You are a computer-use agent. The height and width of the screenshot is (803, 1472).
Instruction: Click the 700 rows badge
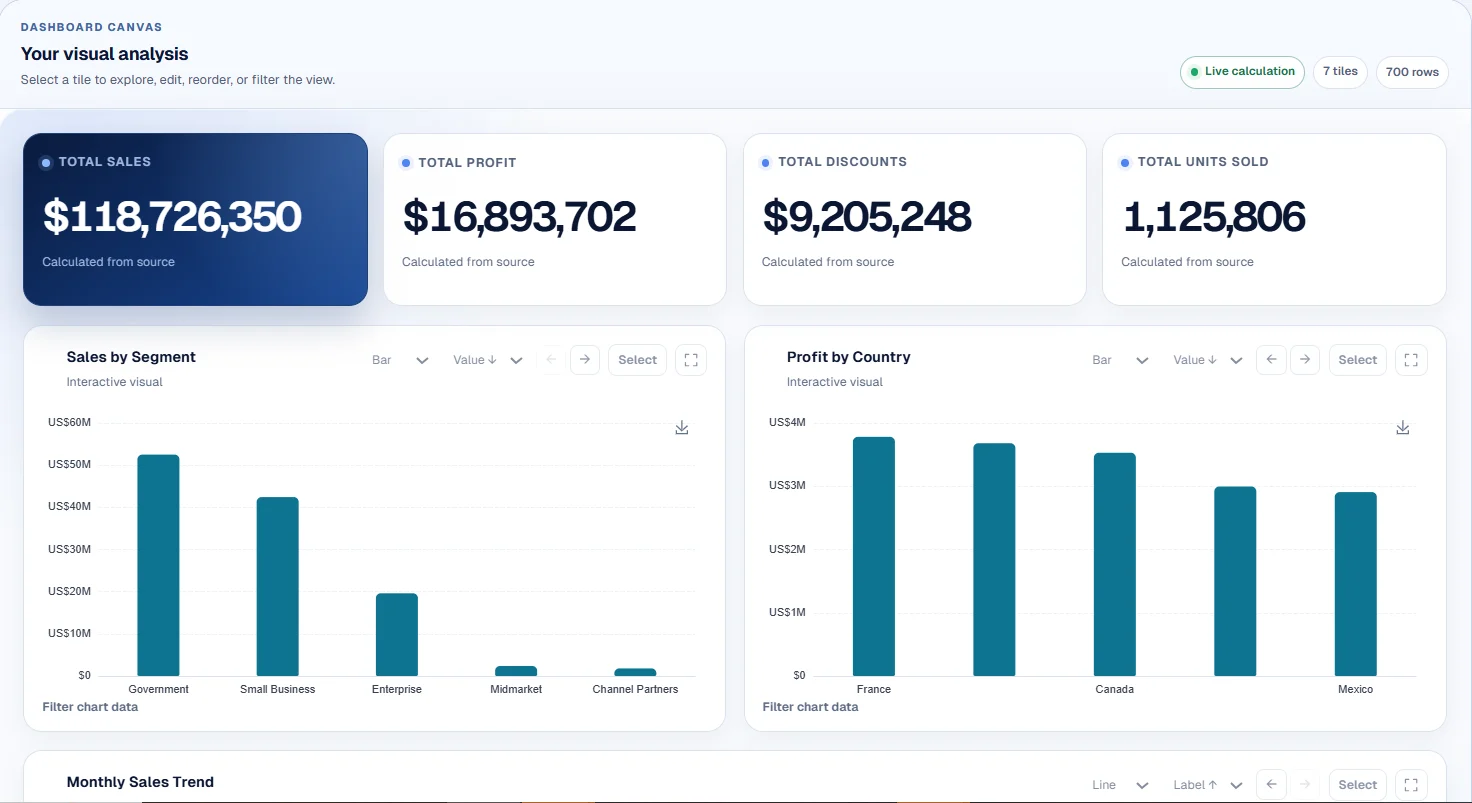point(1412,72)
